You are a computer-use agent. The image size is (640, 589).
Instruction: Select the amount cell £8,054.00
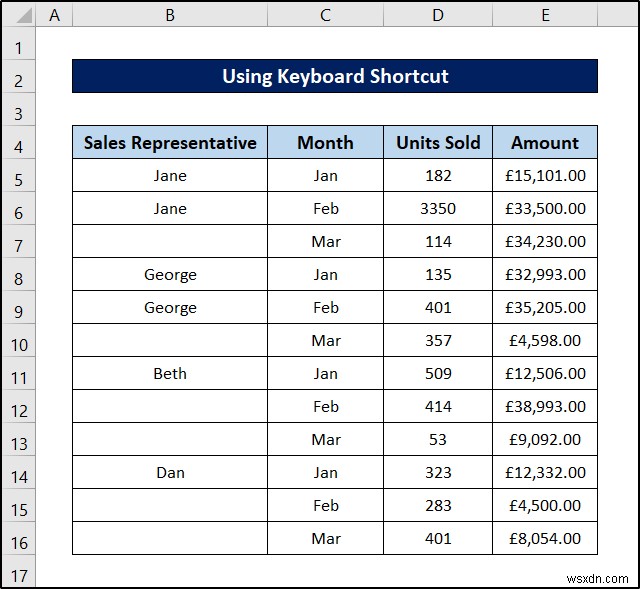(545, 539)
